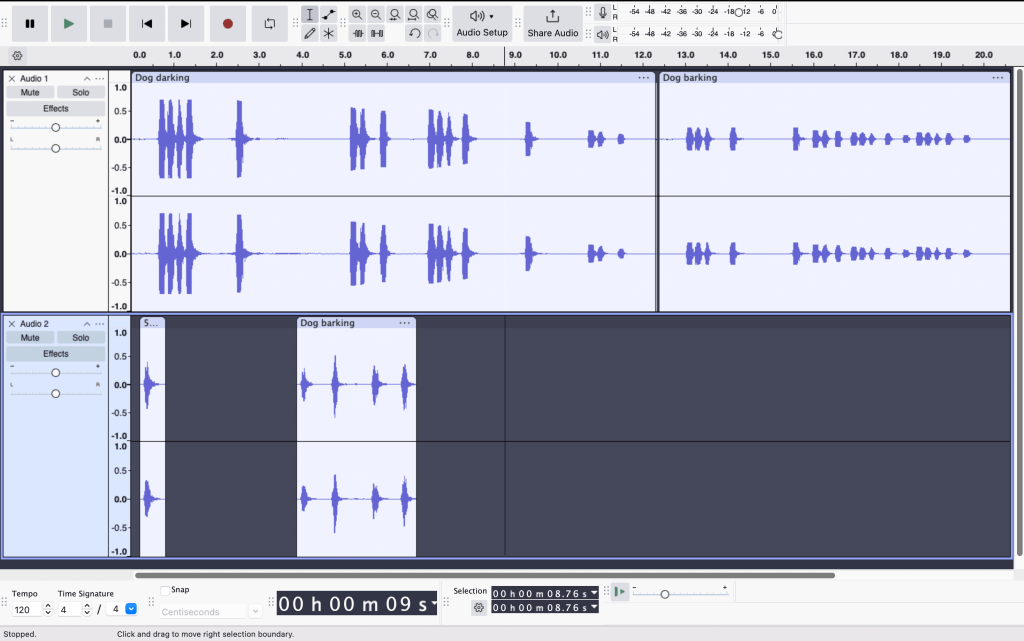1024x641 pixels.
Task: Click the Undo arrow icon
Action: click(414, 33)
